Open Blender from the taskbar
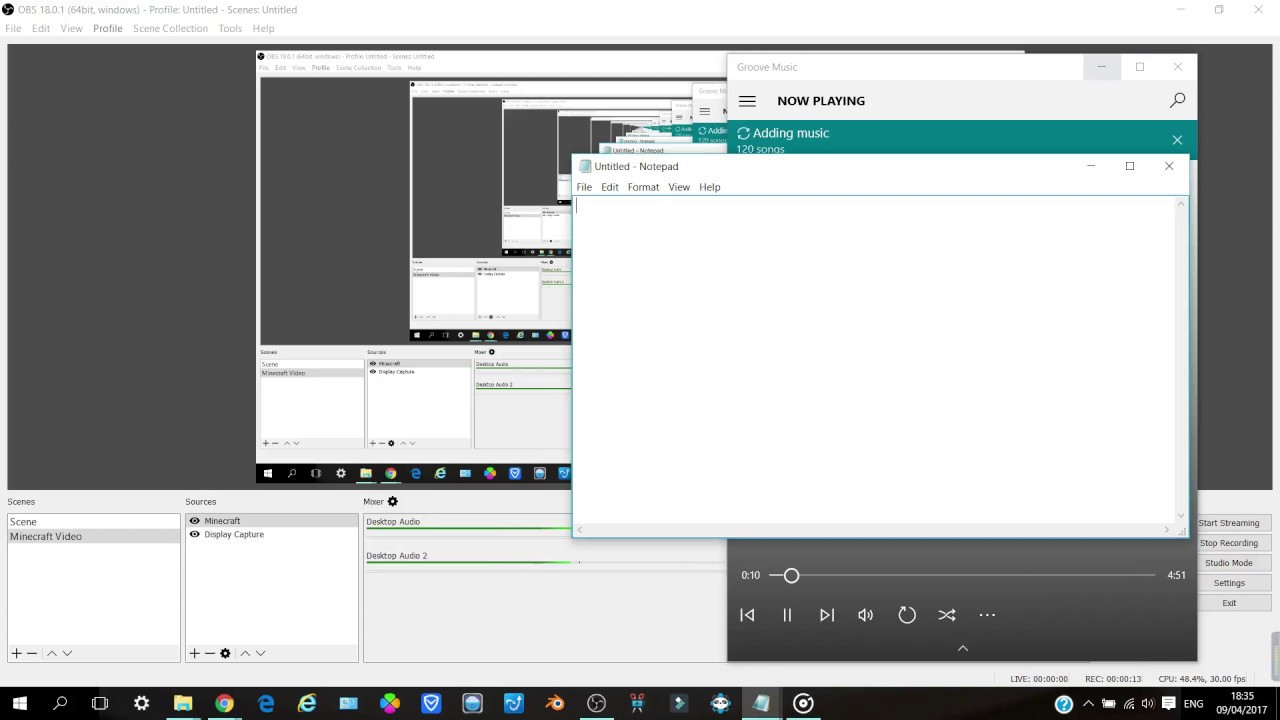This screenshot has height=720, width=1280. (x=555, y=703)
